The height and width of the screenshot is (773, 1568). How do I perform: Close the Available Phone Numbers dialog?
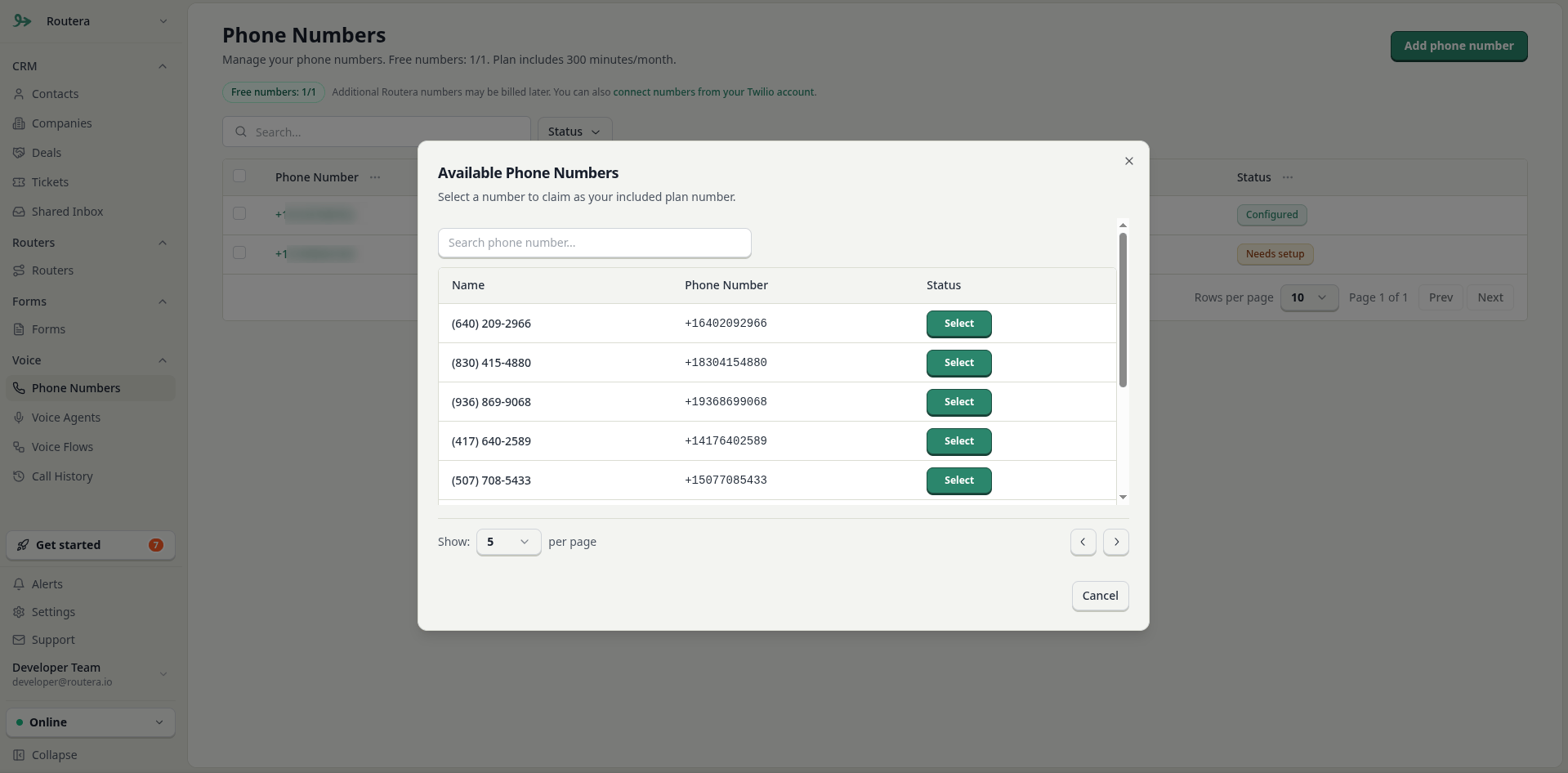(1128, 161)
